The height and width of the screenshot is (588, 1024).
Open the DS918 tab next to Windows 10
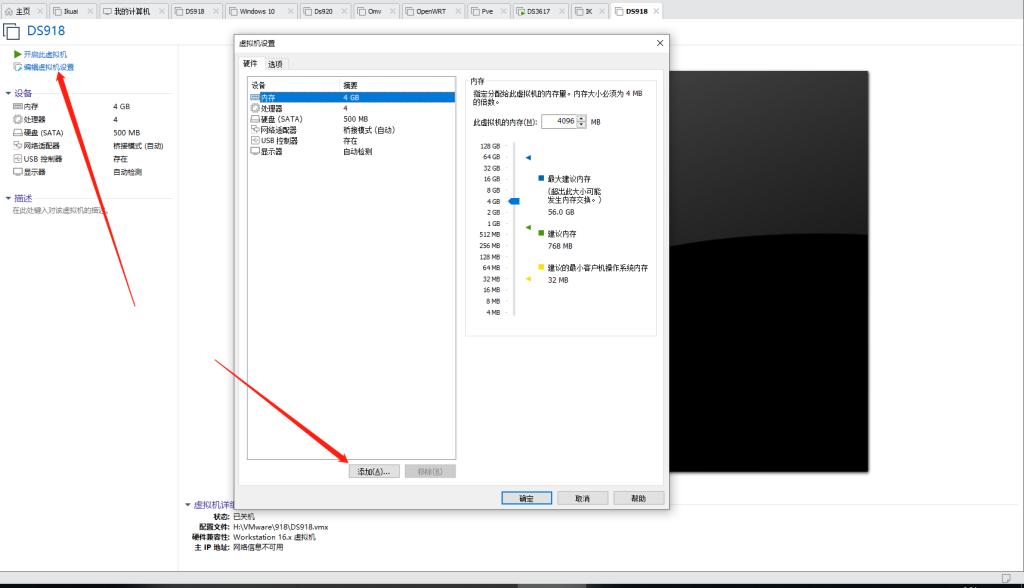(194, 11)
